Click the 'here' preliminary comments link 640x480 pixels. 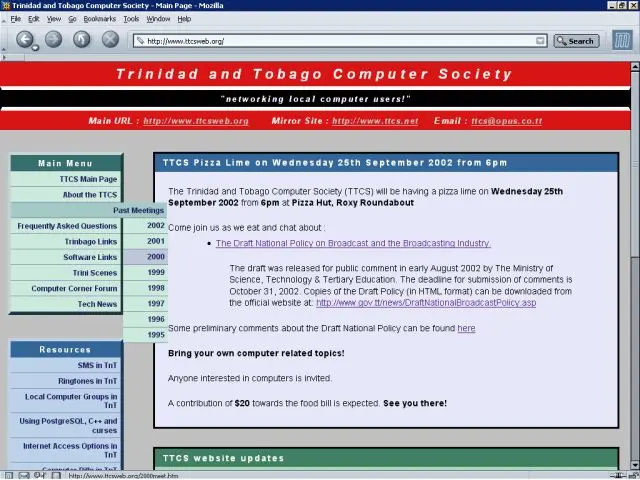point(466,328)
